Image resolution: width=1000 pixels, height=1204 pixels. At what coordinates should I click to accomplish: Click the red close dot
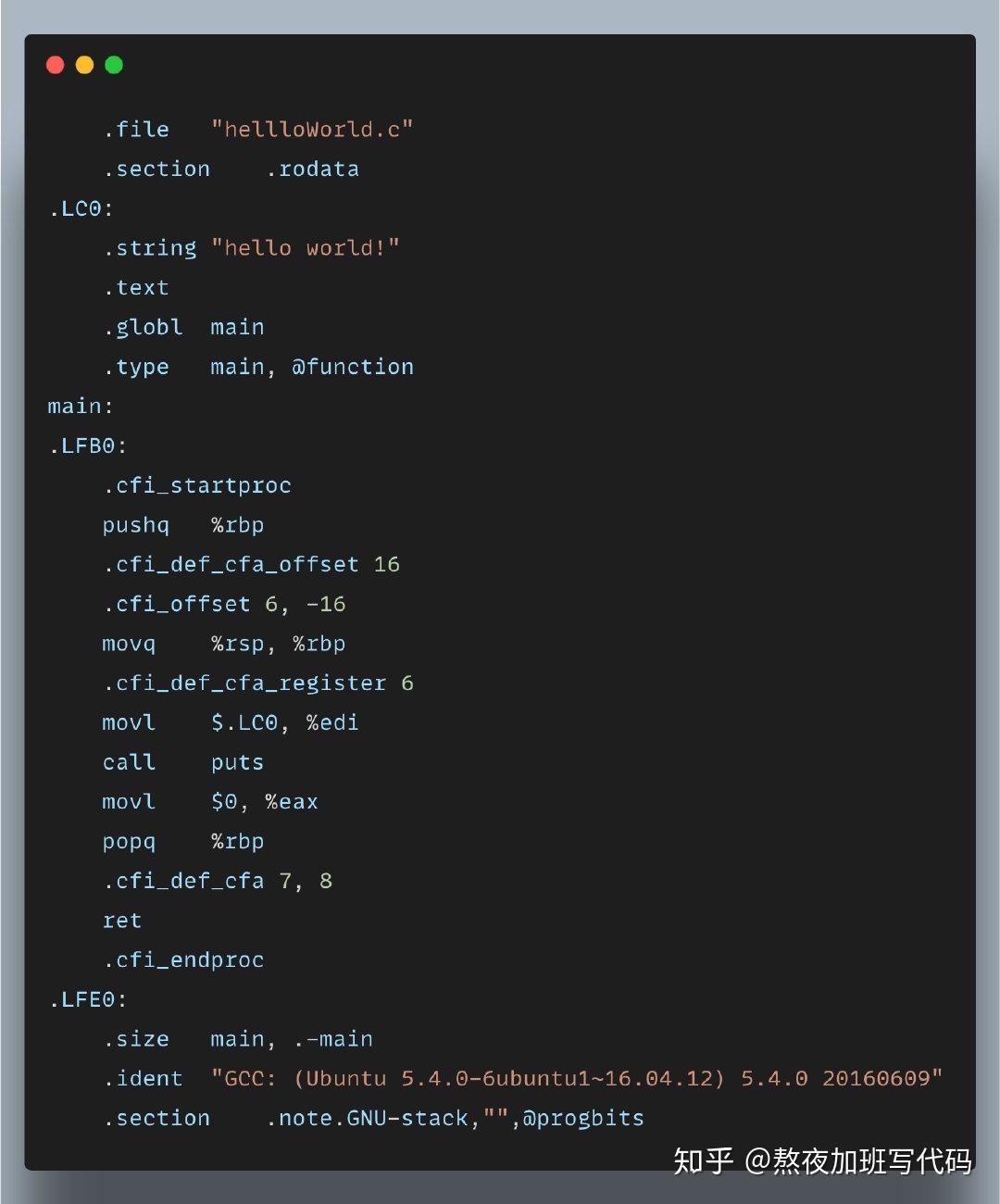point(55,65)
